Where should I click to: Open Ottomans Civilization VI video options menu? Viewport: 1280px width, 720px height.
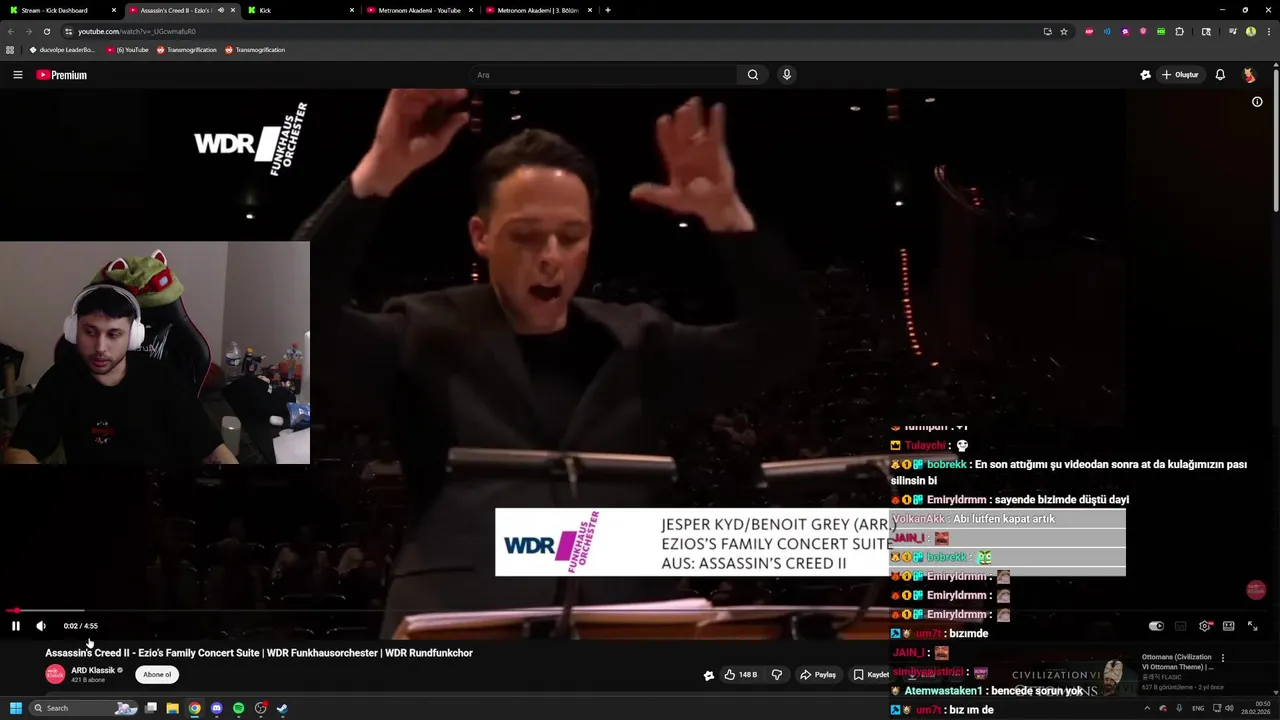(1222, 658)
